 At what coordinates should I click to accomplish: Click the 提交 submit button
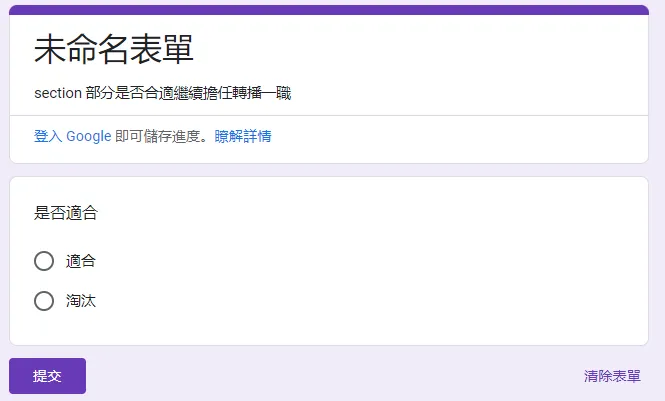[x=48, y=376]
